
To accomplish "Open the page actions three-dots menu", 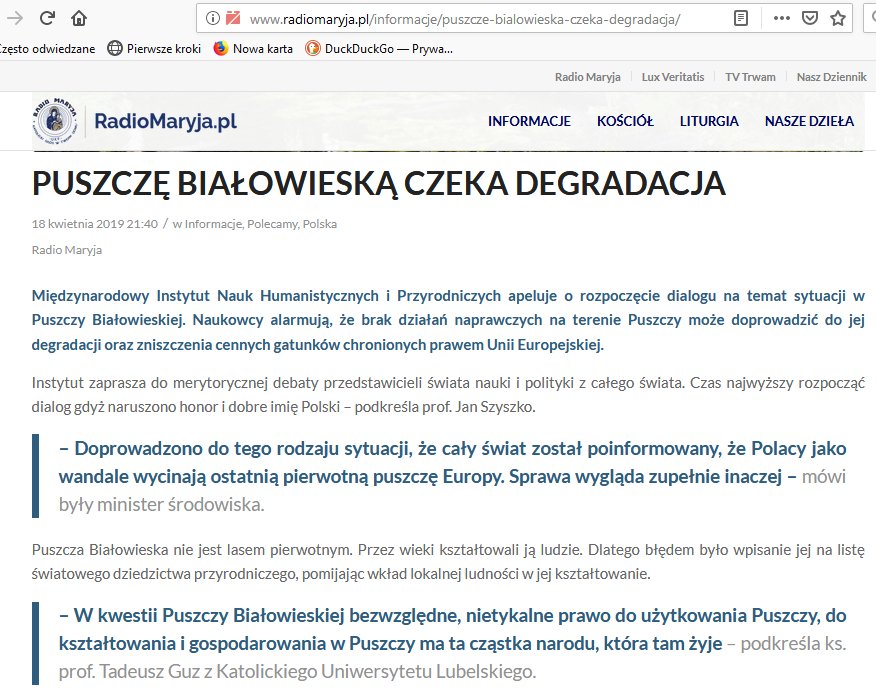I will tap(782, 18).
